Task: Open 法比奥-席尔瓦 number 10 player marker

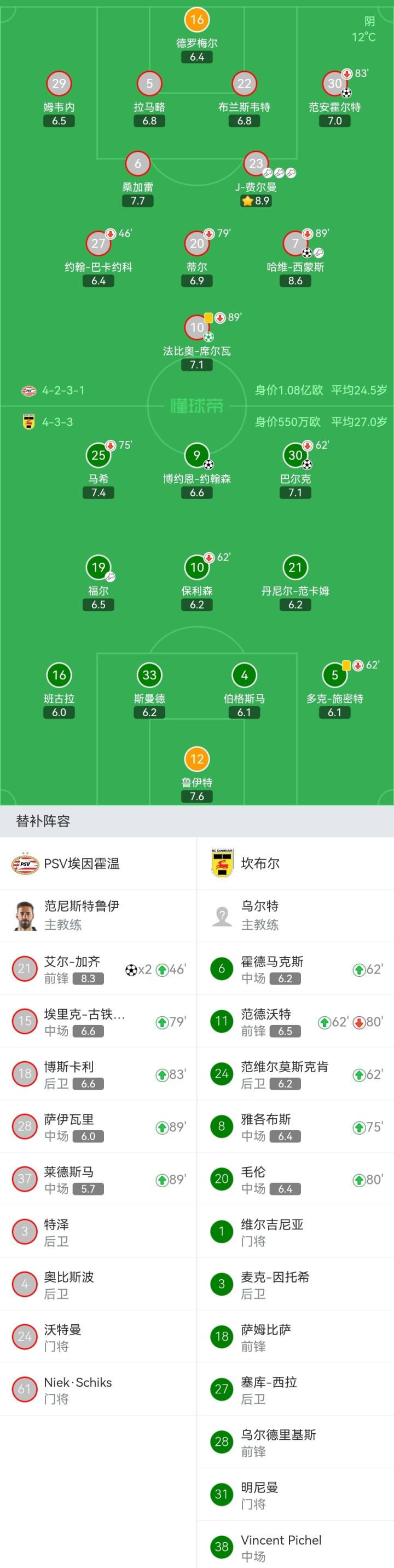Action: tap(196, 328)
